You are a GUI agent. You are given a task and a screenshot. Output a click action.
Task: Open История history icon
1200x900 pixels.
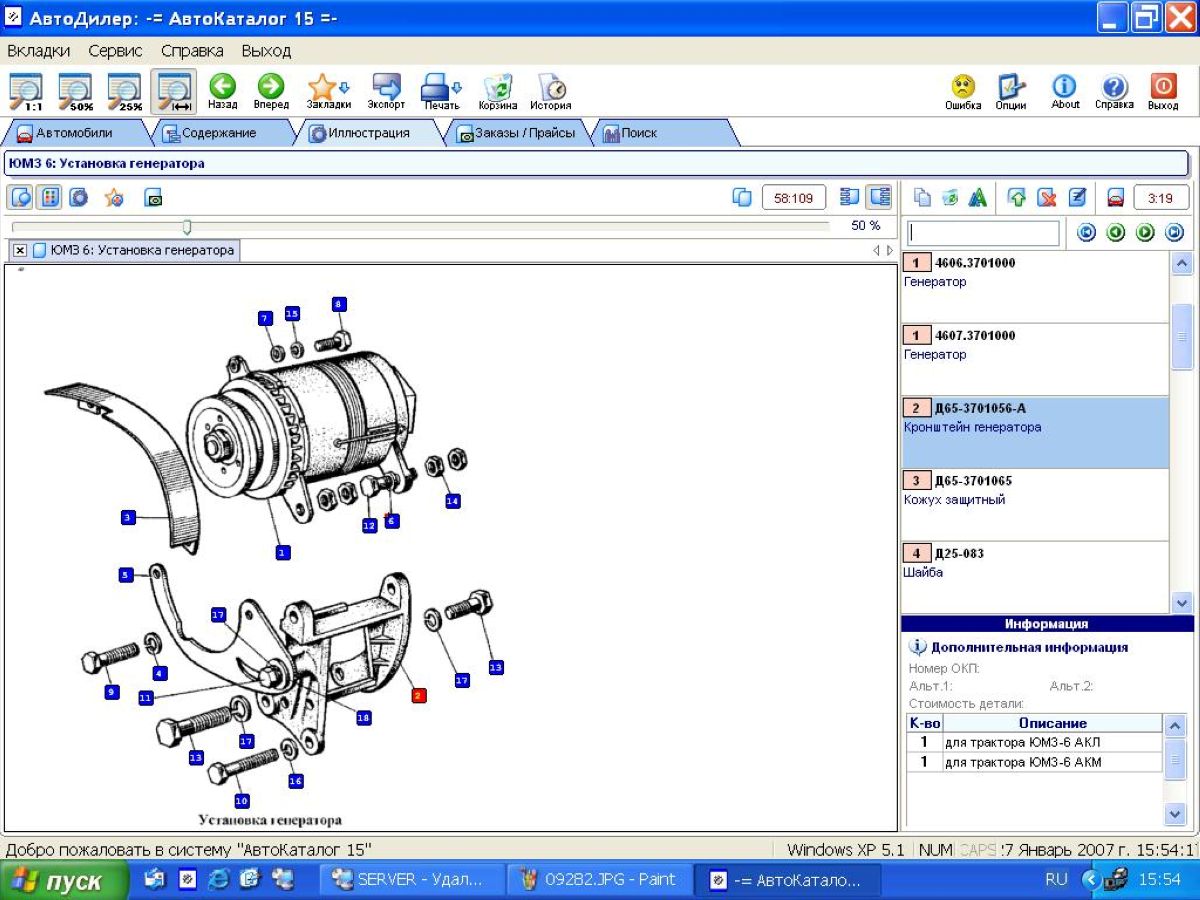pos(550,91)
